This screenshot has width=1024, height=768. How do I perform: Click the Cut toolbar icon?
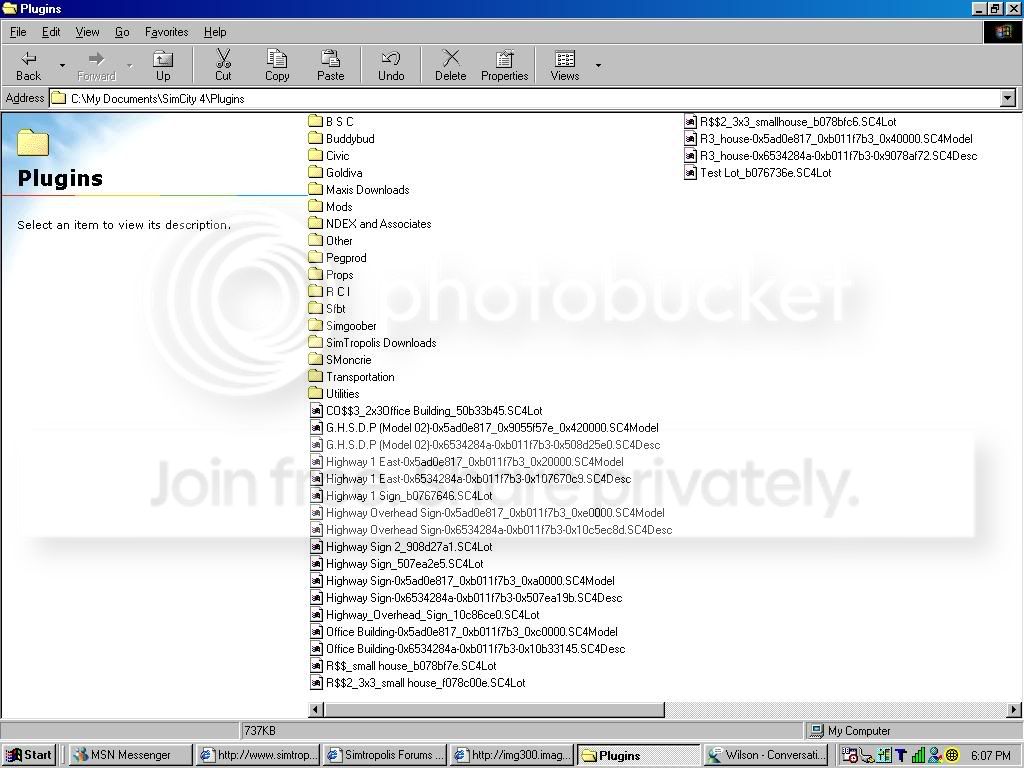(223, 65)
